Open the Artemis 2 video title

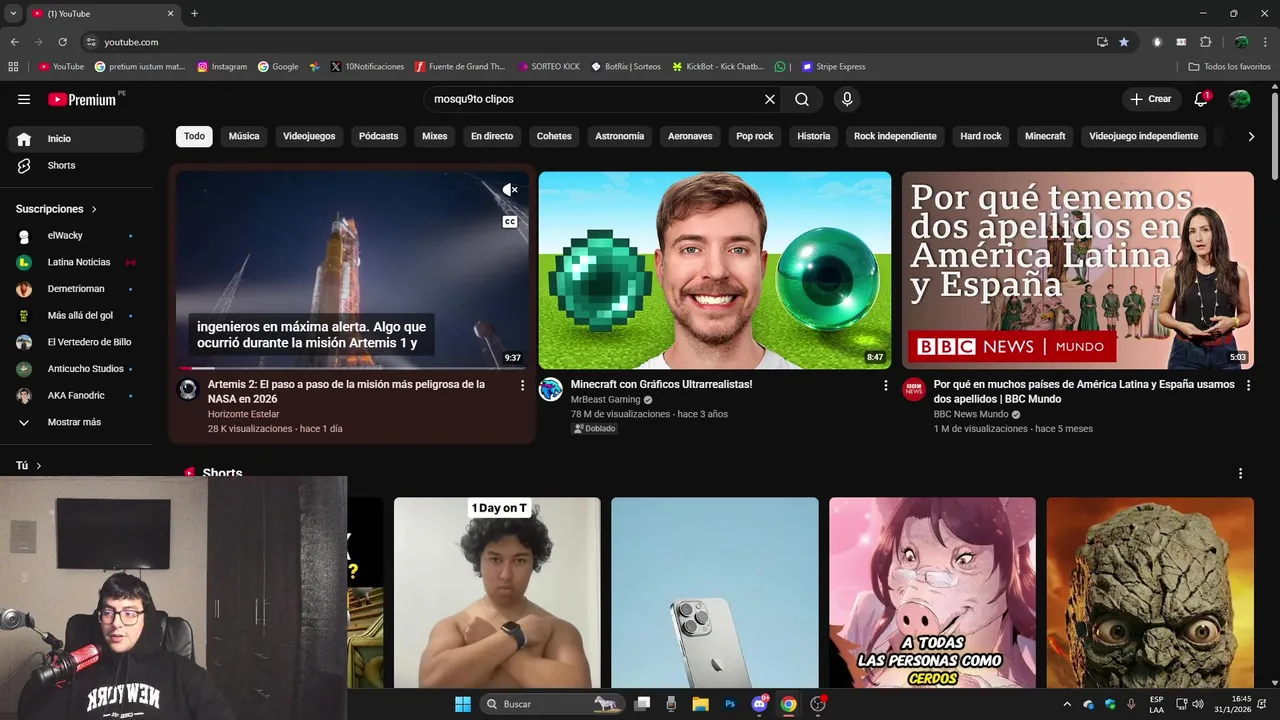[346, 391]
